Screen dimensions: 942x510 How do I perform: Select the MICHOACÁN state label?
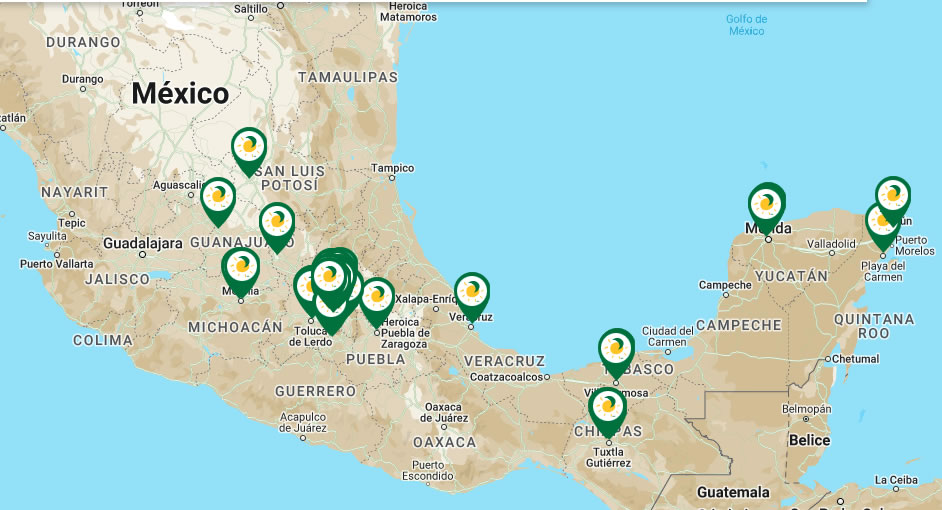click(x=236, y=327)
